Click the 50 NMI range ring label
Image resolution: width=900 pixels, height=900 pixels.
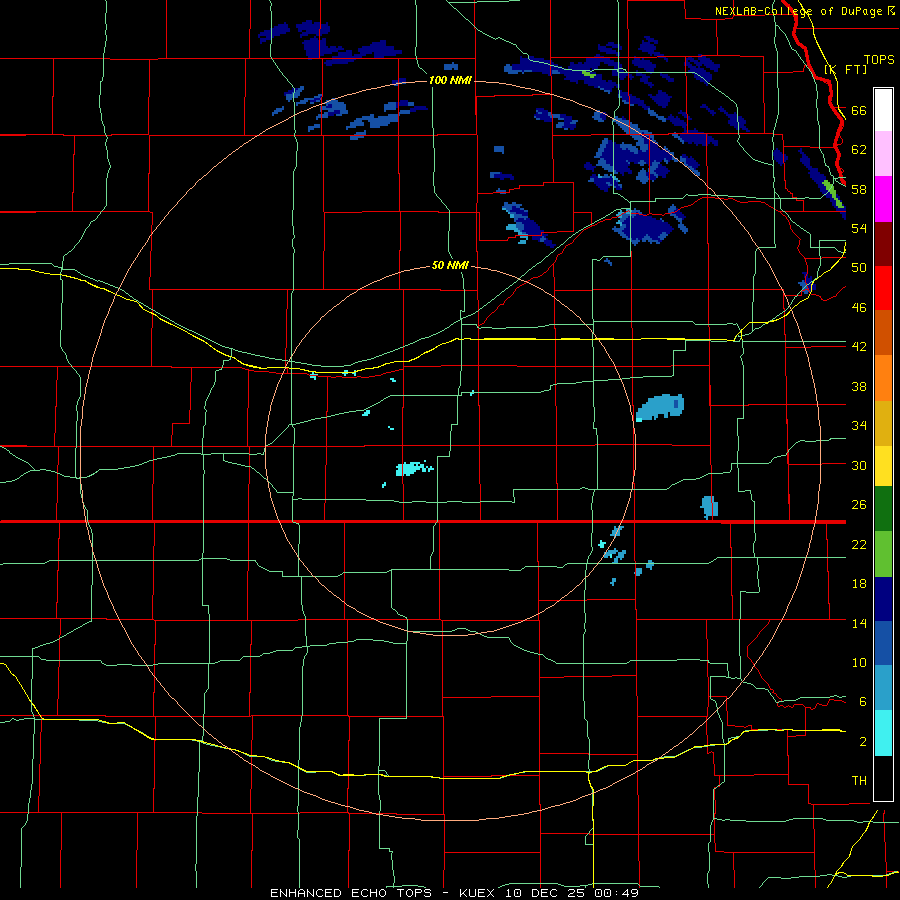point(450,265)
